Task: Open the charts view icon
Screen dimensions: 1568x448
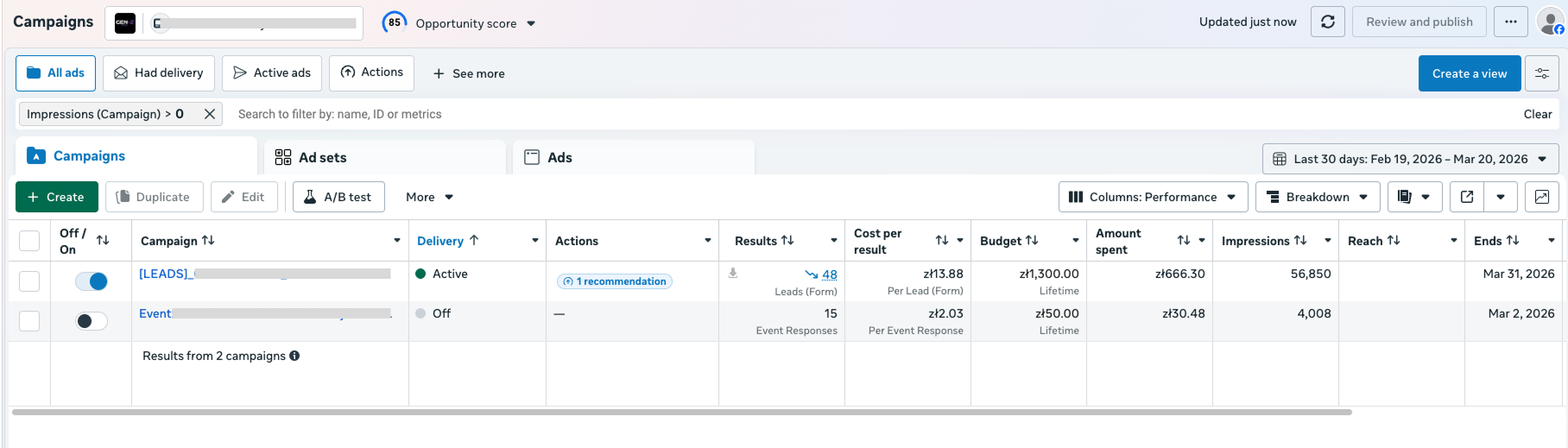Action: (1541, 197)
